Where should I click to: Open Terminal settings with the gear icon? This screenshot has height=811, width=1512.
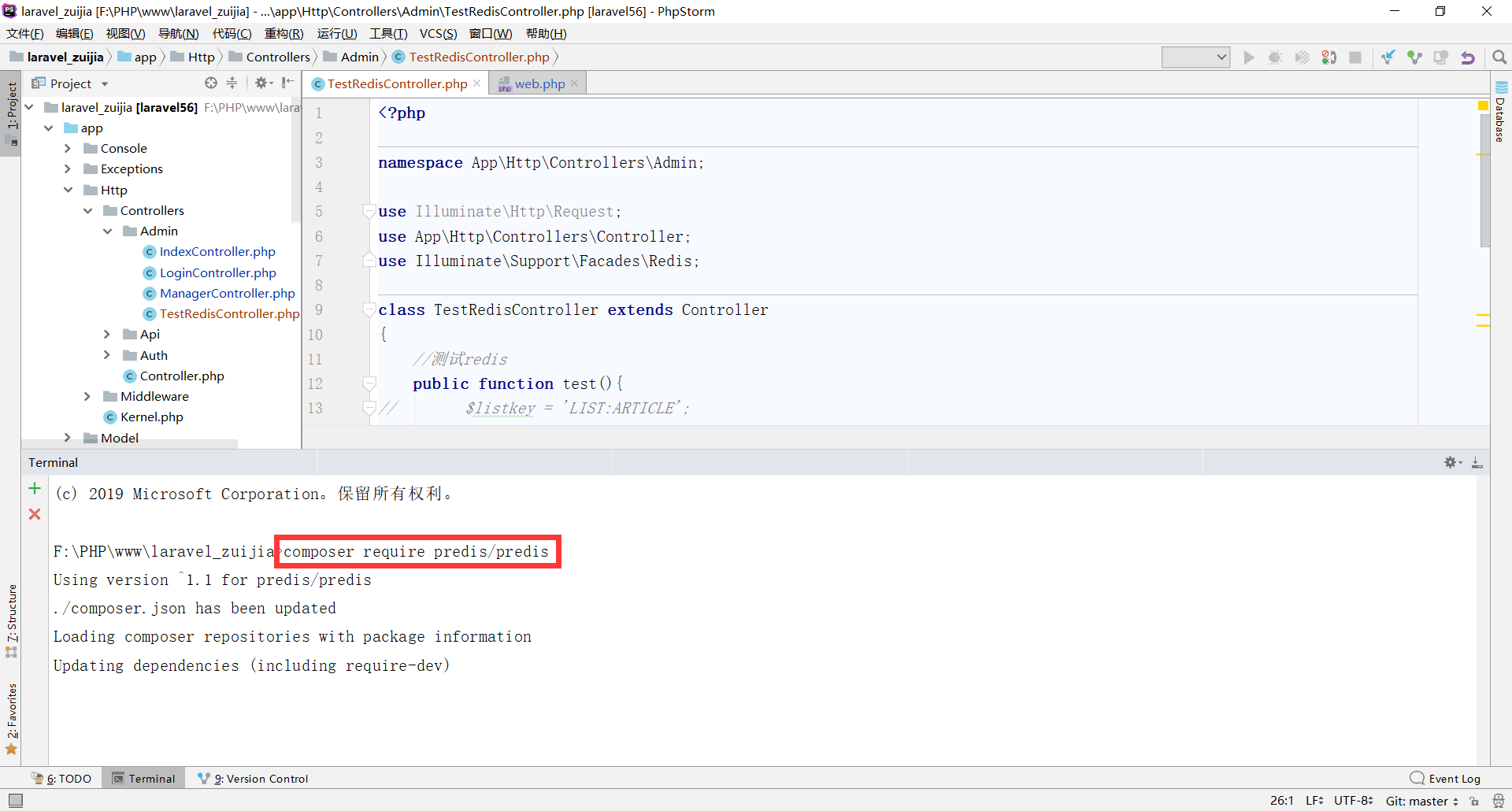1451,462
